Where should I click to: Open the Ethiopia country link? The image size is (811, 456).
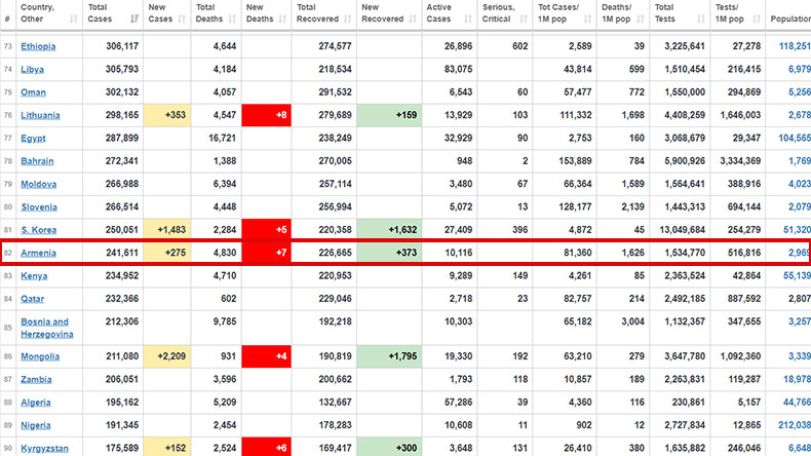38,47
